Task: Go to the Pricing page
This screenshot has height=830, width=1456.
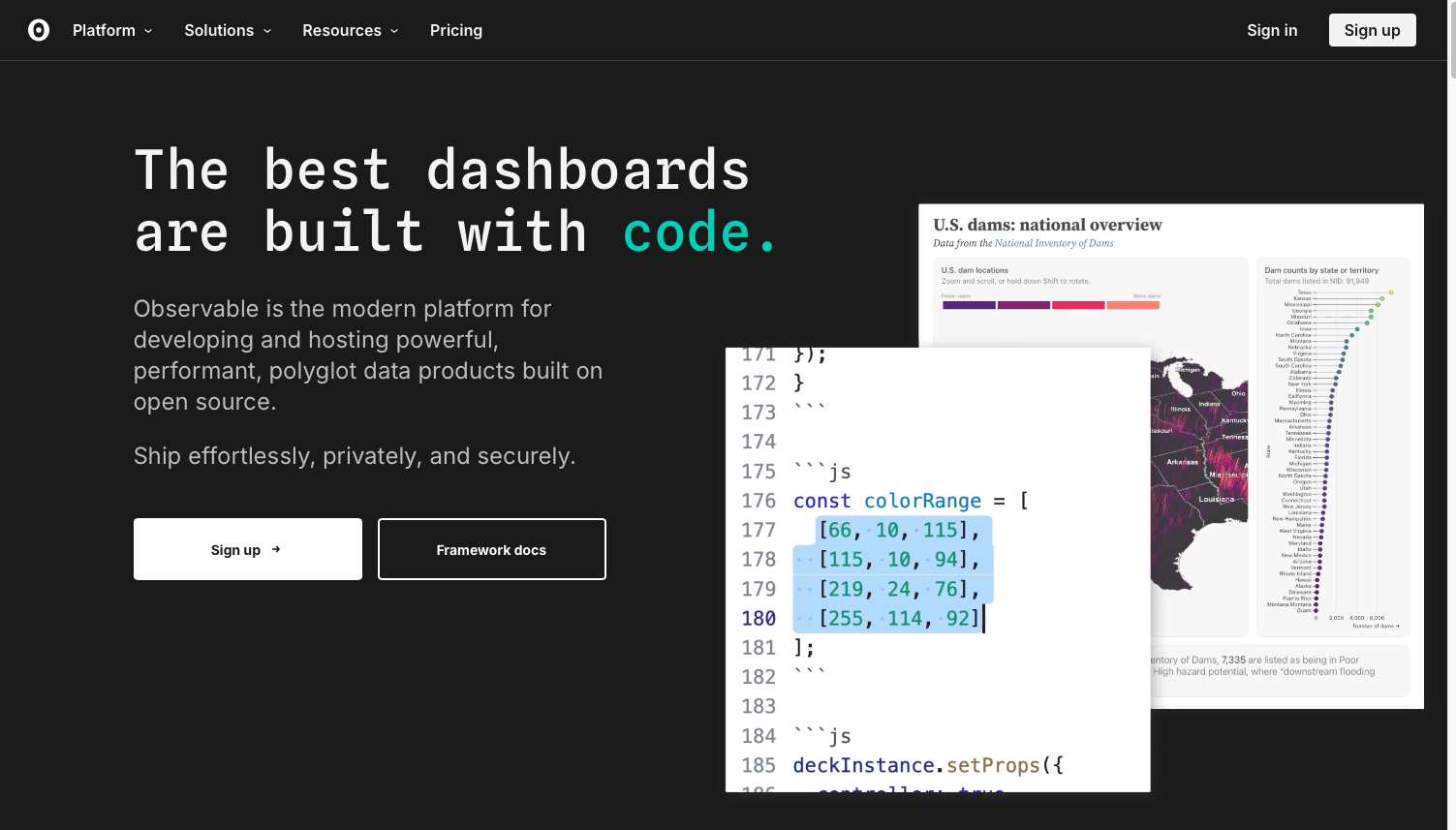Action: coord(455,30)
